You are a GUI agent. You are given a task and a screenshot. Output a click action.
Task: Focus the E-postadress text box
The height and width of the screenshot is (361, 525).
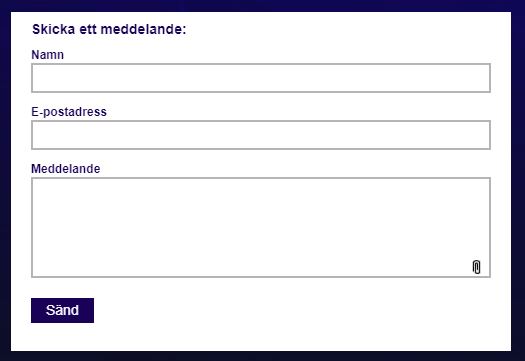coord(261,135)
